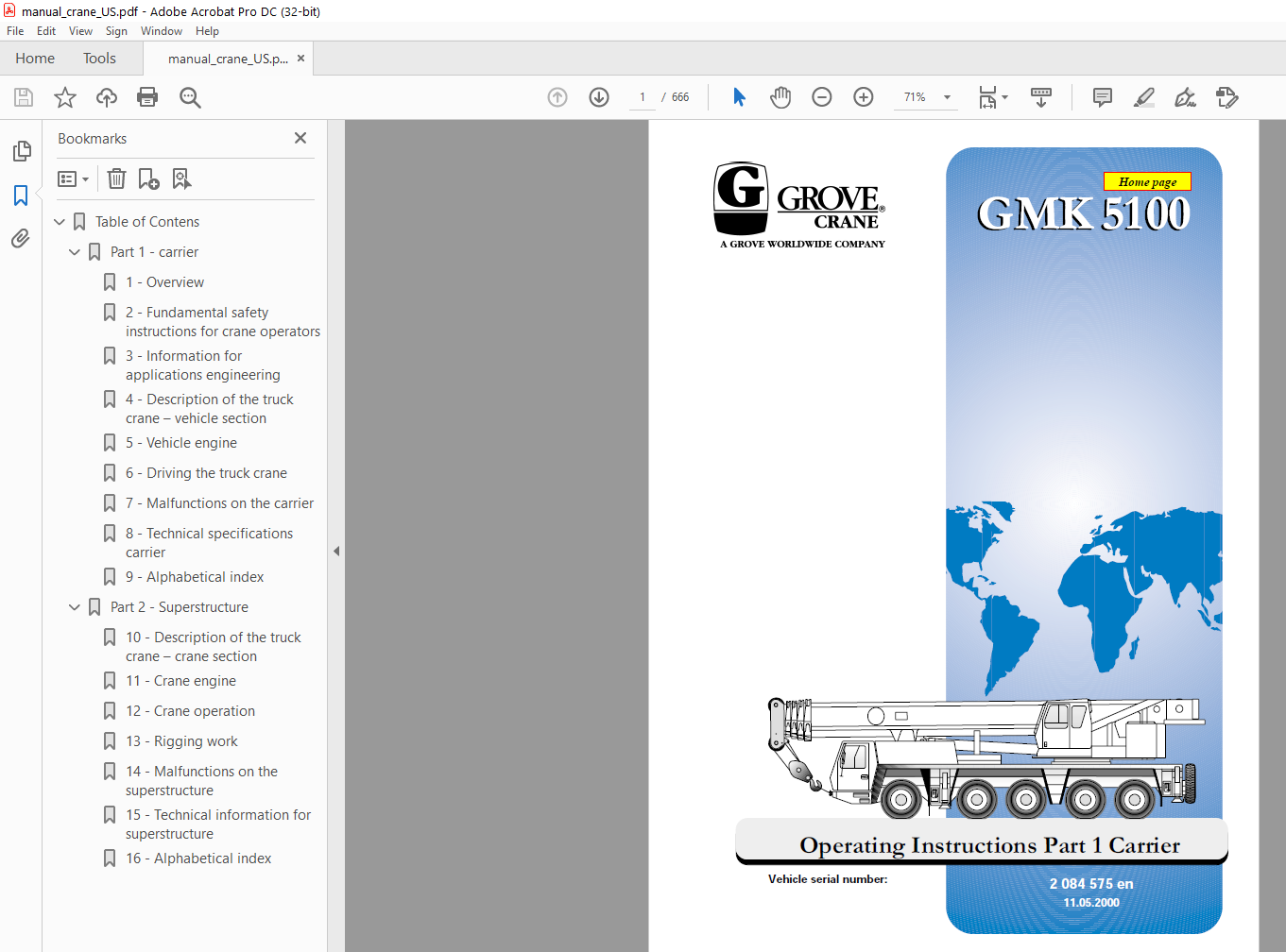Click the fit page scrolling icon
Screen dimensions: 1286x952
pyautogui.click(x=987, y=97)
